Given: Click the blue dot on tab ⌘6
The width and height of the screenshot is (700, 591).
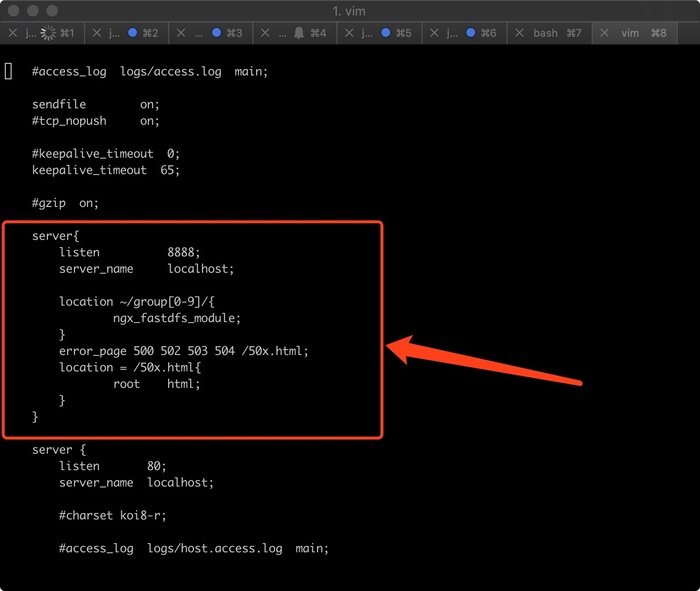Looking at the screenshot, I should pos(471,33).
